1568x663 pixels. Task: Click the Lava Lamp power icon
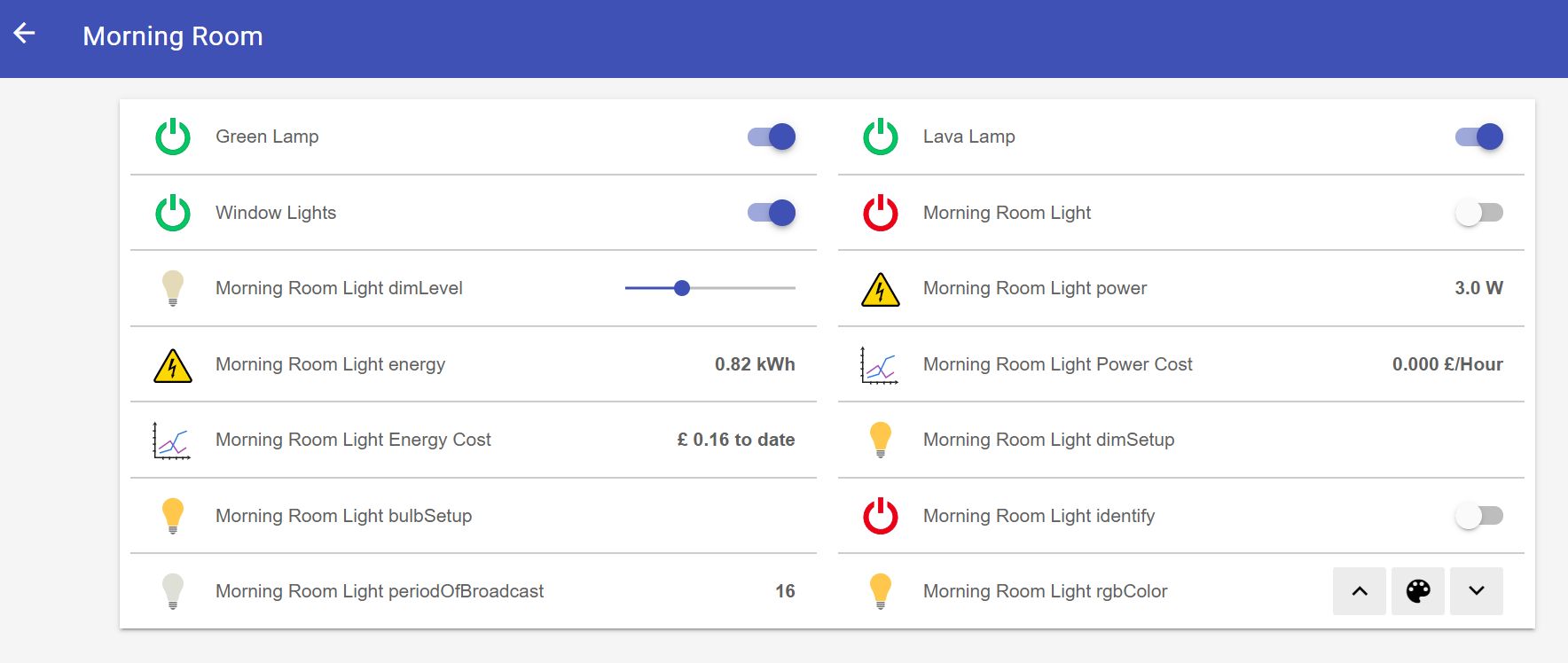click(x=881, y=136)
